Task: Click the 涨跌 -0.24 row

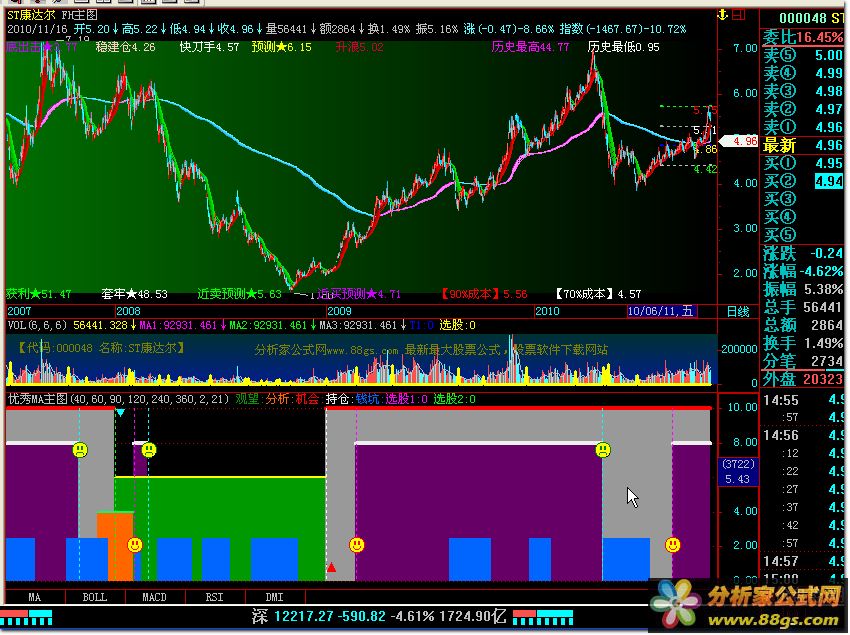Action: 803,253
